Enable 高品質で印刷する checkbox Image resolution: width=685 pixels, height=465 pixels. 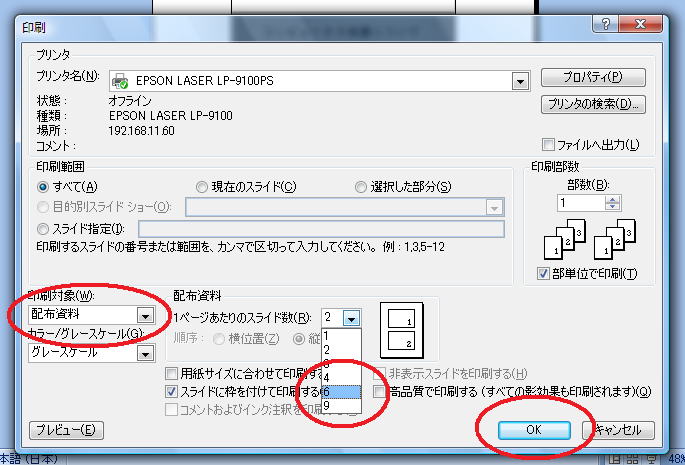tap(380, 392)
